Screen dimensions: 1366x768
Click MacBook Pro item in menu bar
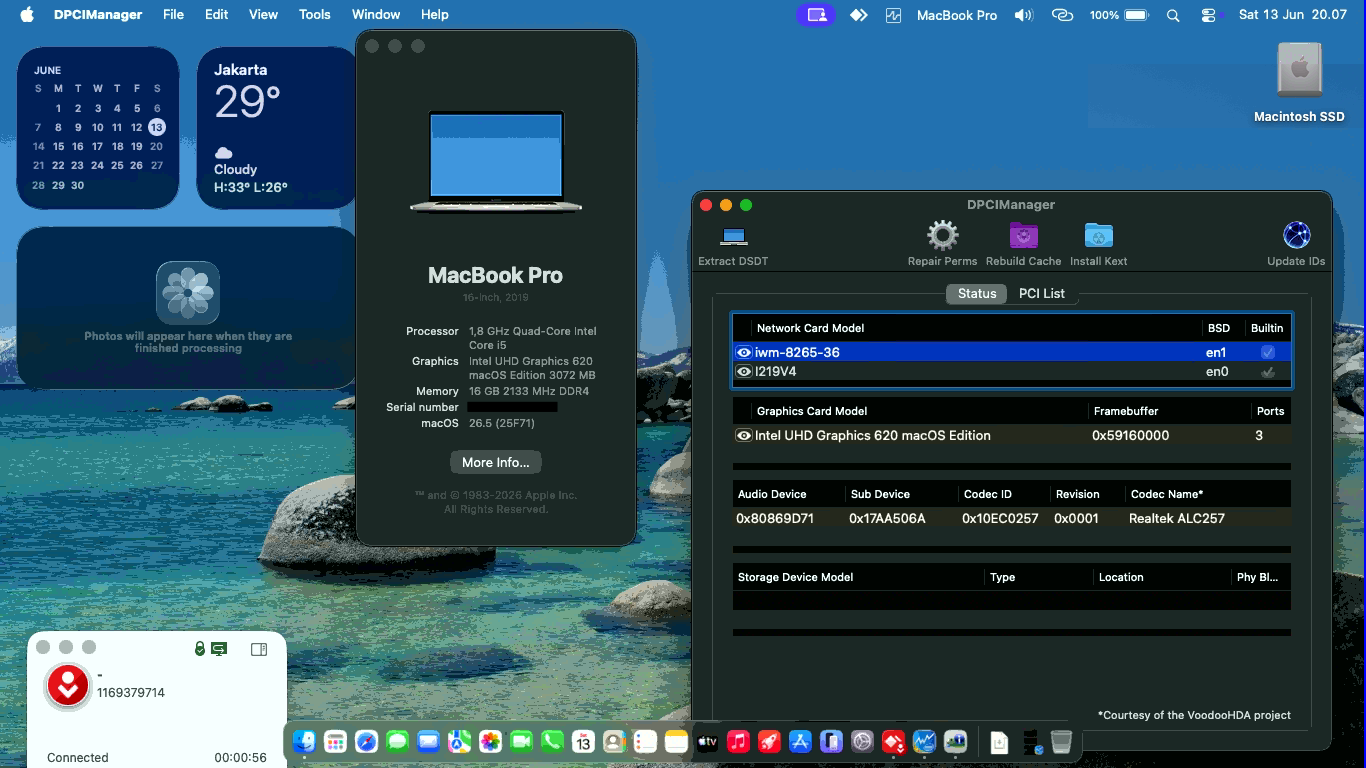[957, 15]
